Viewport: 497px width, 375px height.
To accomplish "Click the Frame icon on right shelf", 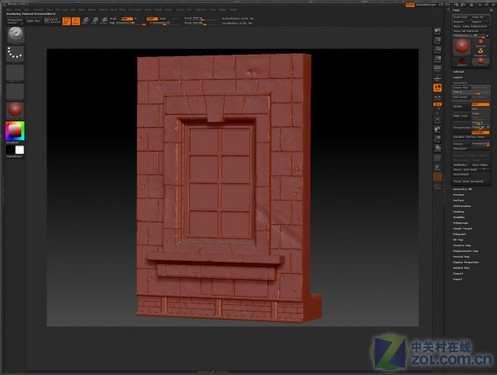I will (x=438, y=120).
